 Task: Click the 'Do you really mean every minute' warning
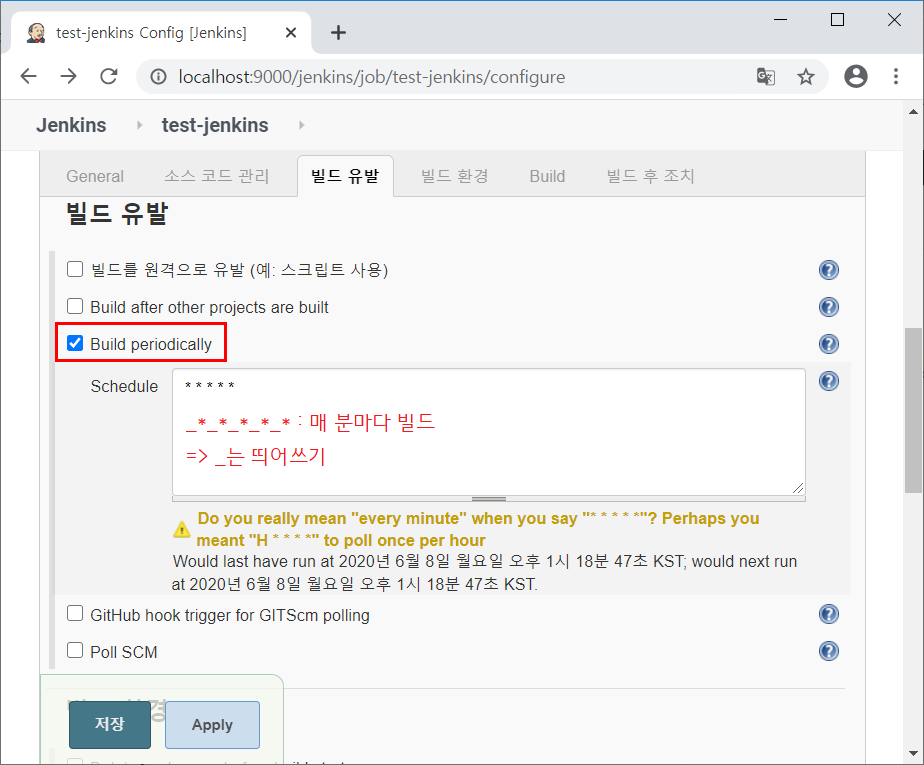coord(478,529)
